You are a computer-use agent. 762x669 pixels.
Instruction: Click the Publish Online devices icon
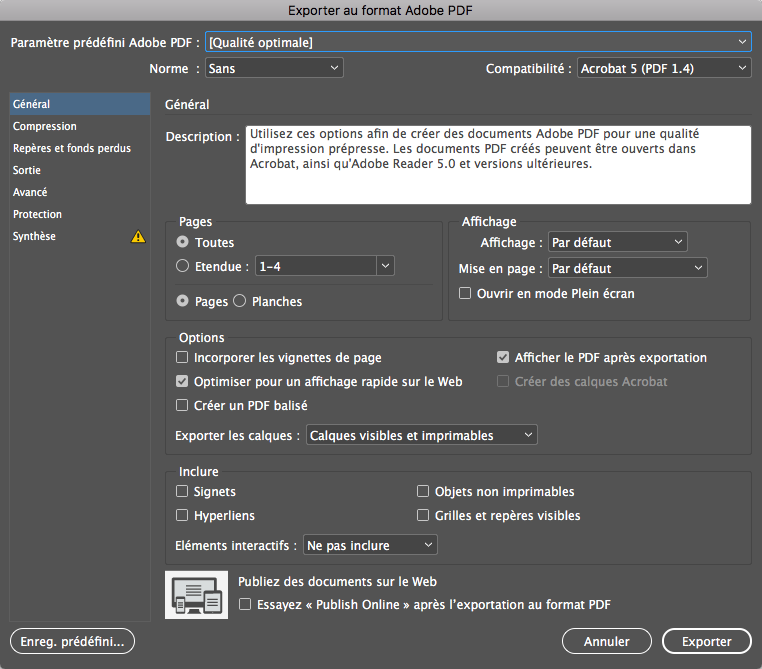pos(196,594)
